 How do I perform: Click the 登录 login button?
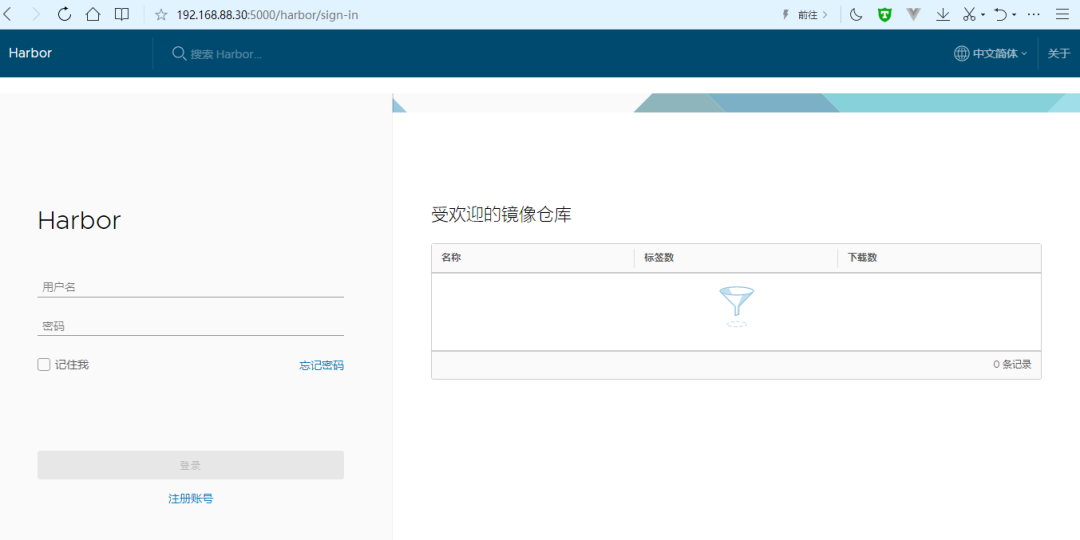click(190, 465)
